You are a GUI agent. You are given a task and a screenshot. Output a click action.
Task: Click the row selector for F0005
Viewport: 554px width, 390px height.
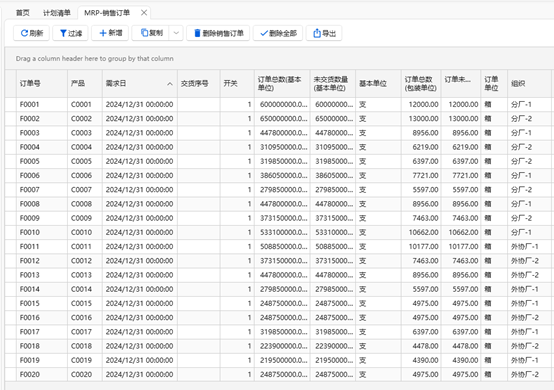(11, 161)
